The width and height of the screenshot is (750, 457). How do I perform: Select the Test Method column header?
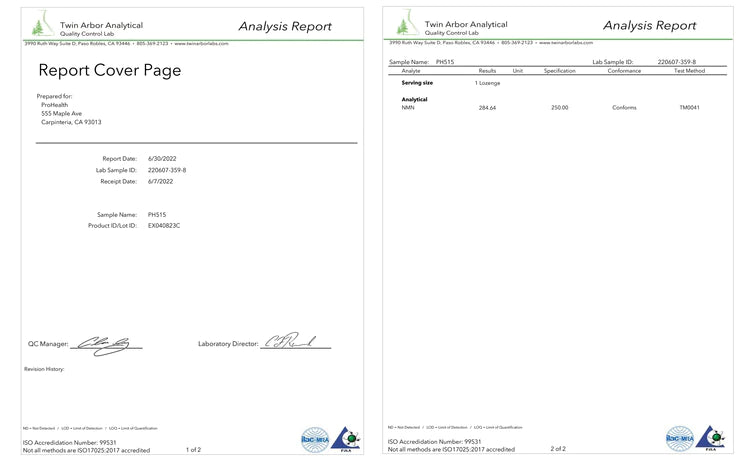689,71
